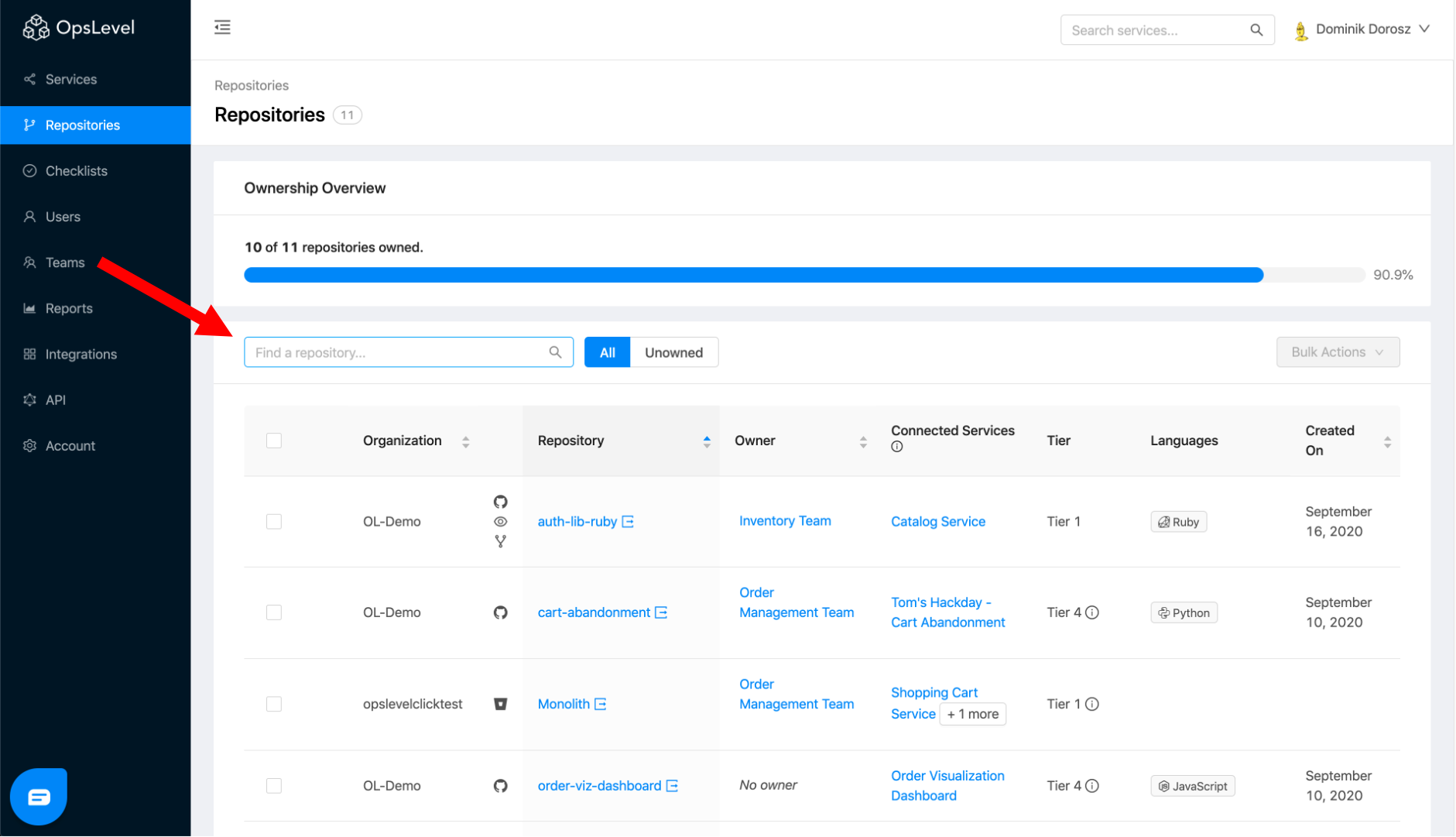This screenshot has width=1456, height=837.
Task: Open Account settings in sidebar
Action: [95, 446]
